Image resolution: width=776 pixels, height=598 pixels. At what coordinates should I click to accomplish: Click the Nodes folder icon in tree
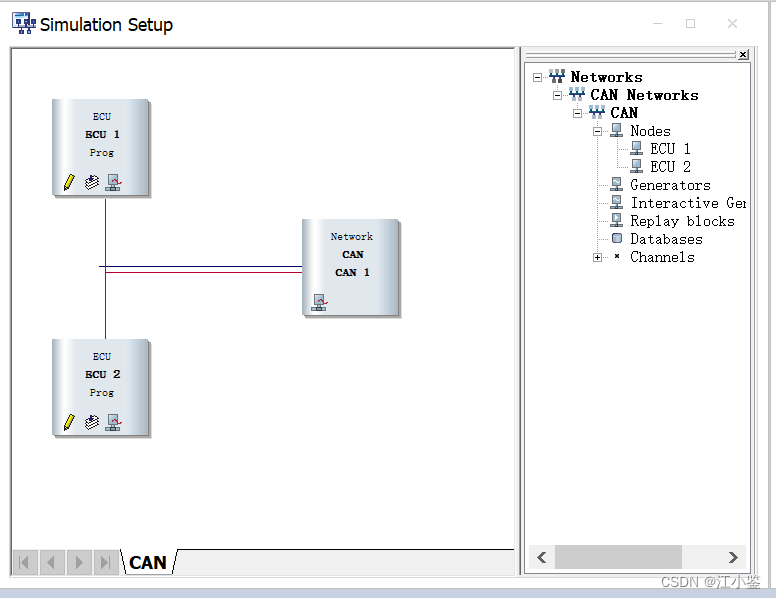coord(616,130)
